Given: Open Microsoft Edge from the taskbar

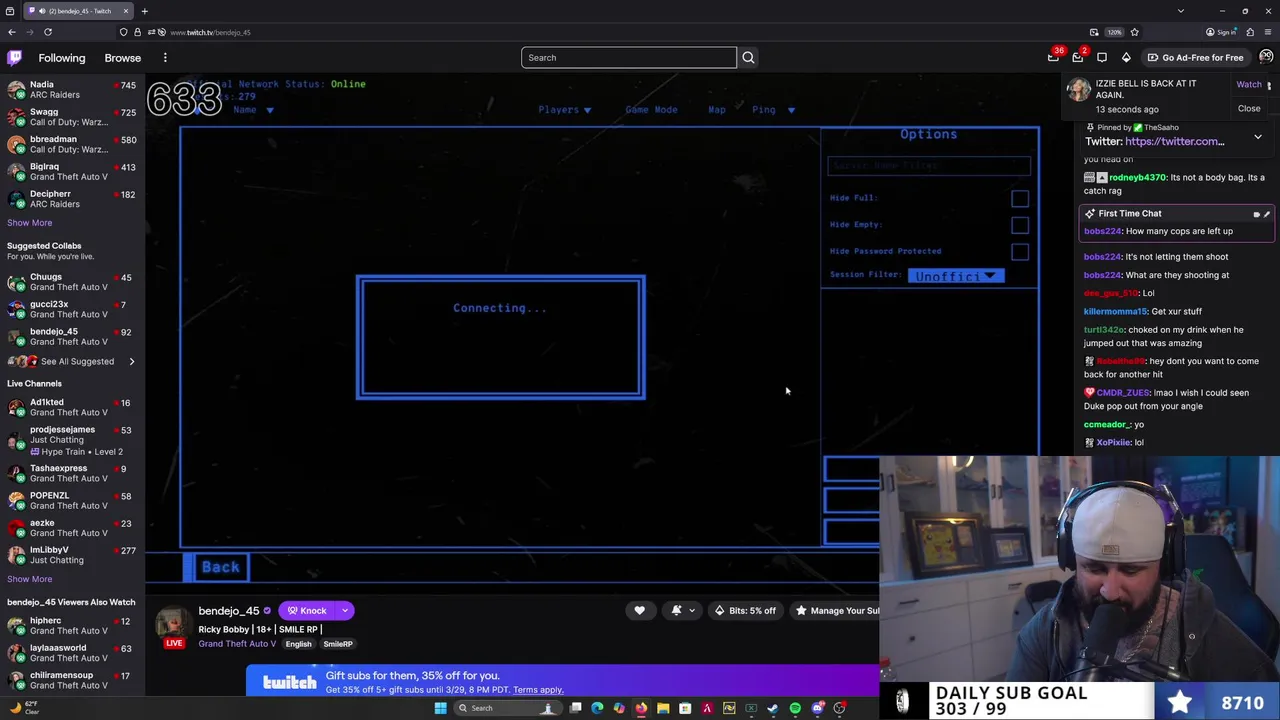Looking at the screenshot, I should click(x=597, y=708).
